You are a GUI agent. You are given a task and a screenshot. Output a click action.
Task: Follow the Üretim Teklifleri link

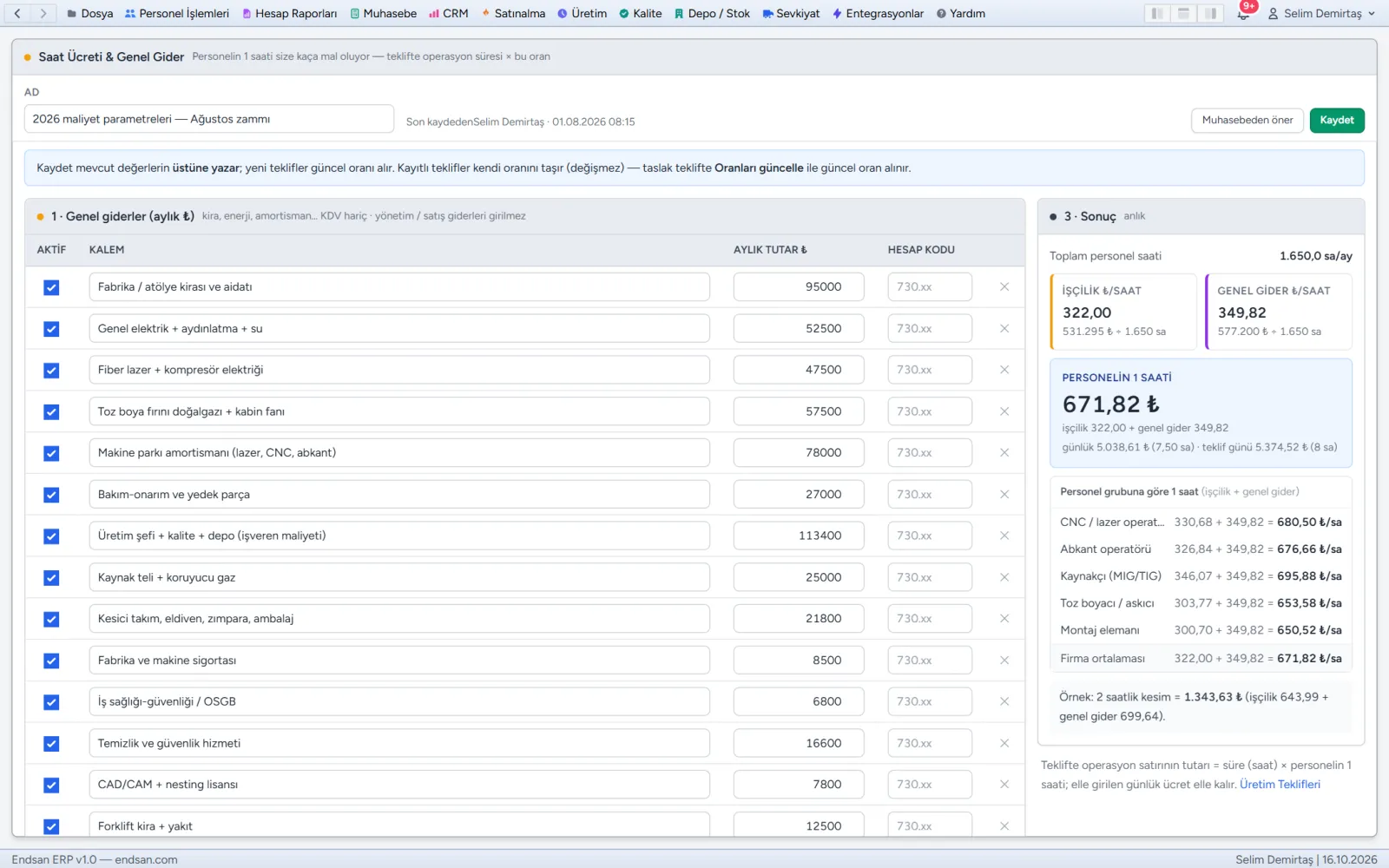pos(1280,784)
